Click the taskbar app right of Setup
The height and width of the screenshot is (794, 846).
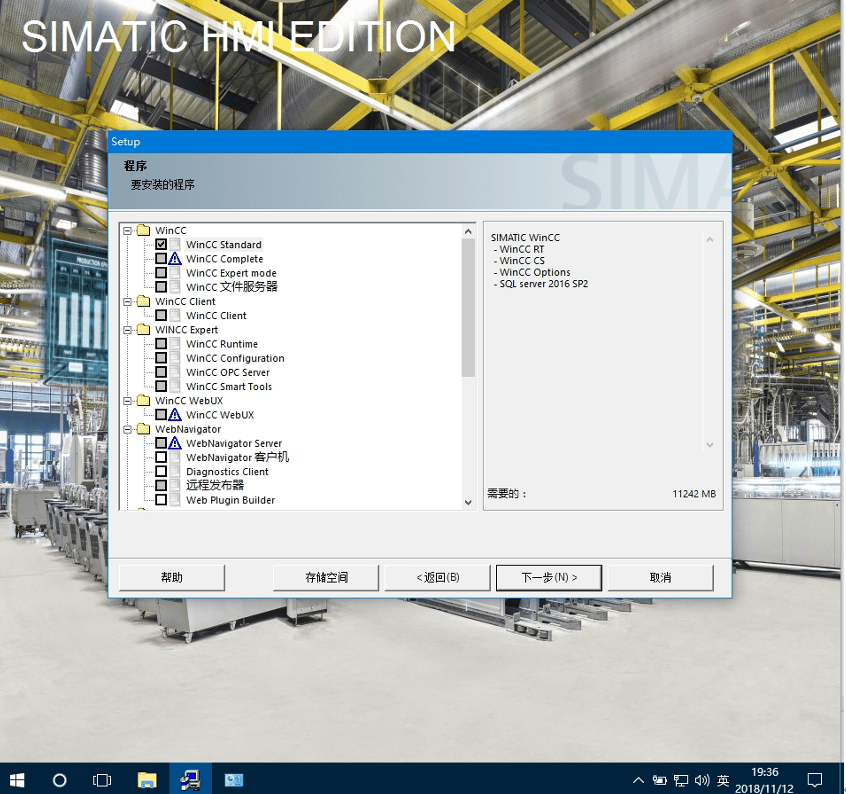(234, 780)
